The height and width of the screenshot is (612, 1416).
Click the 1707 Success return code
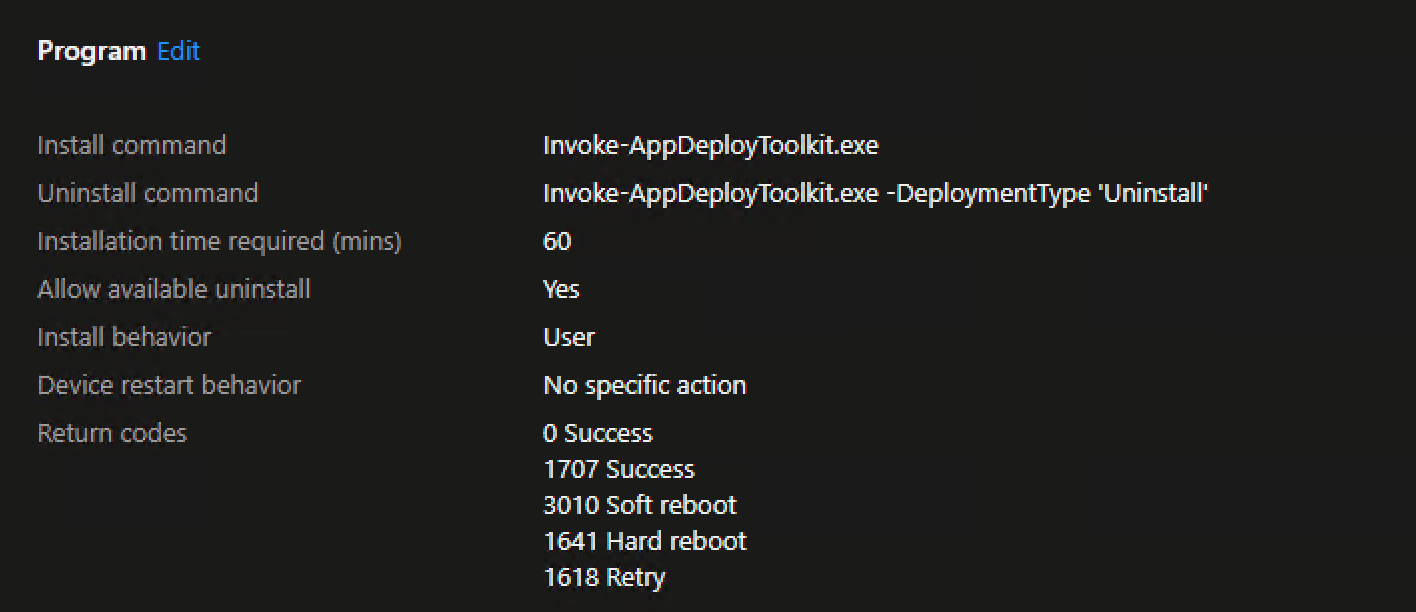[x=619, y=469]
